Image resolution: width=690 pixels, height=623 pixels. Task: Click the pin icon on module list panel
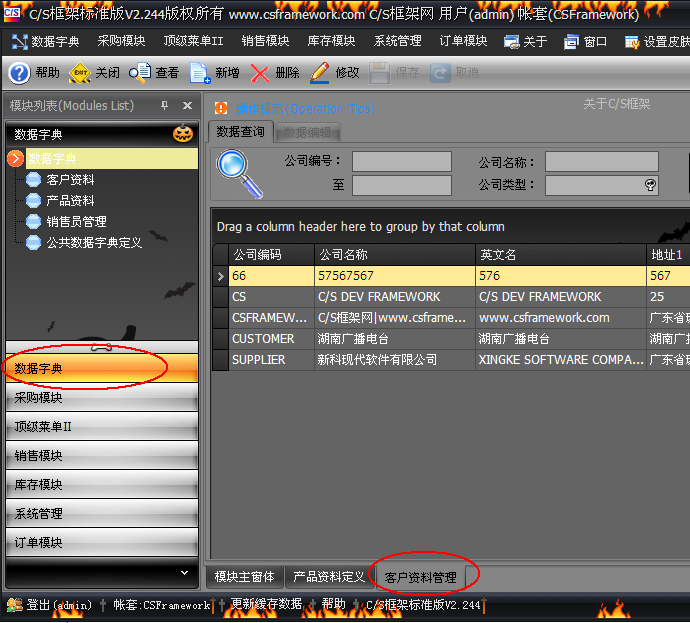coord(165,105)
